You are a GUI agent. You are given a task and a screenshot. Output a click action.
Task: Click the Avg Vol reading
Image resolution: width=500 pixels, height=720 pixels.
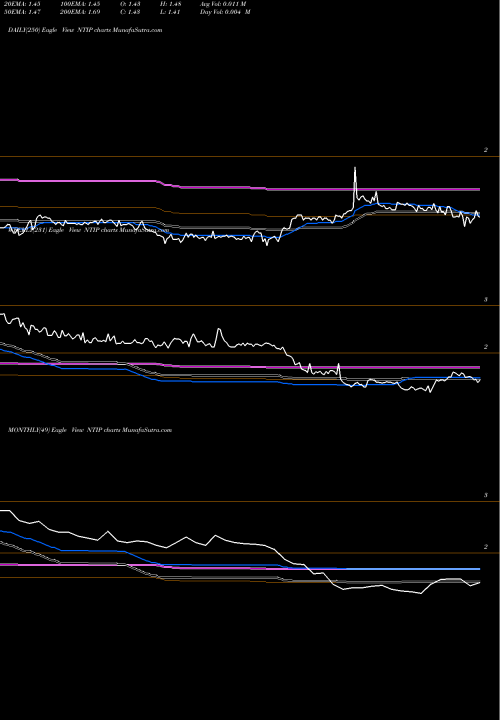tap(223, 4)
